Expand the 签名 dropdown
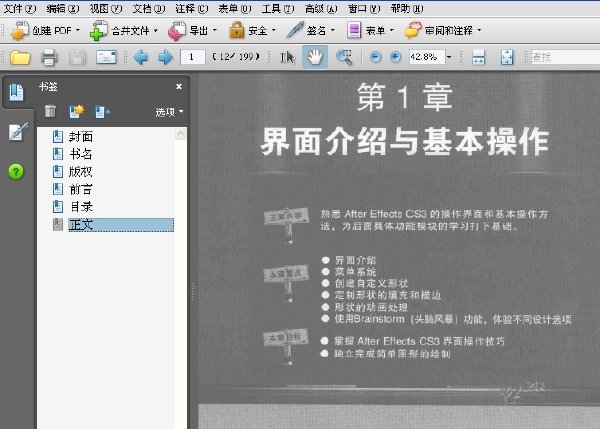The width and height of the screenshot is (600, 429). tap(333, 30)
